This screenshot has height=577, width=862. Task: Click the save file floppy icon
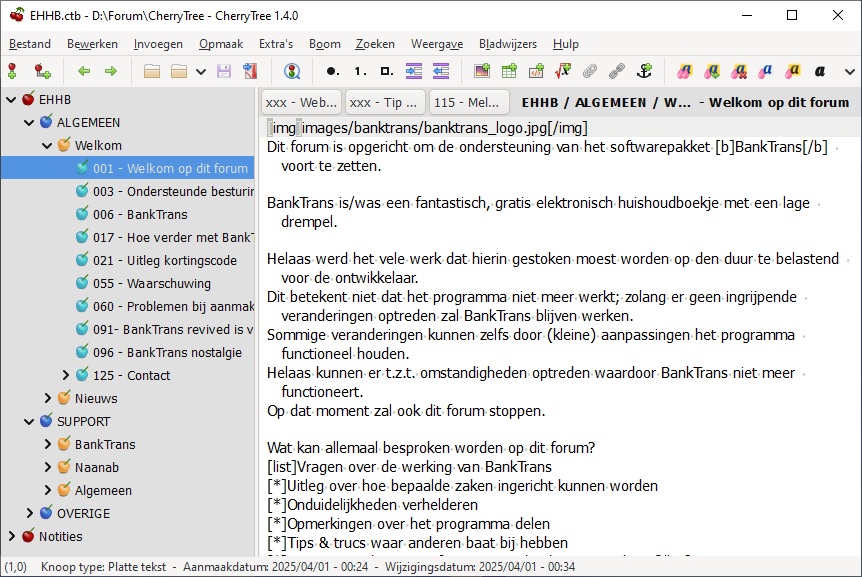click(224, 71)
